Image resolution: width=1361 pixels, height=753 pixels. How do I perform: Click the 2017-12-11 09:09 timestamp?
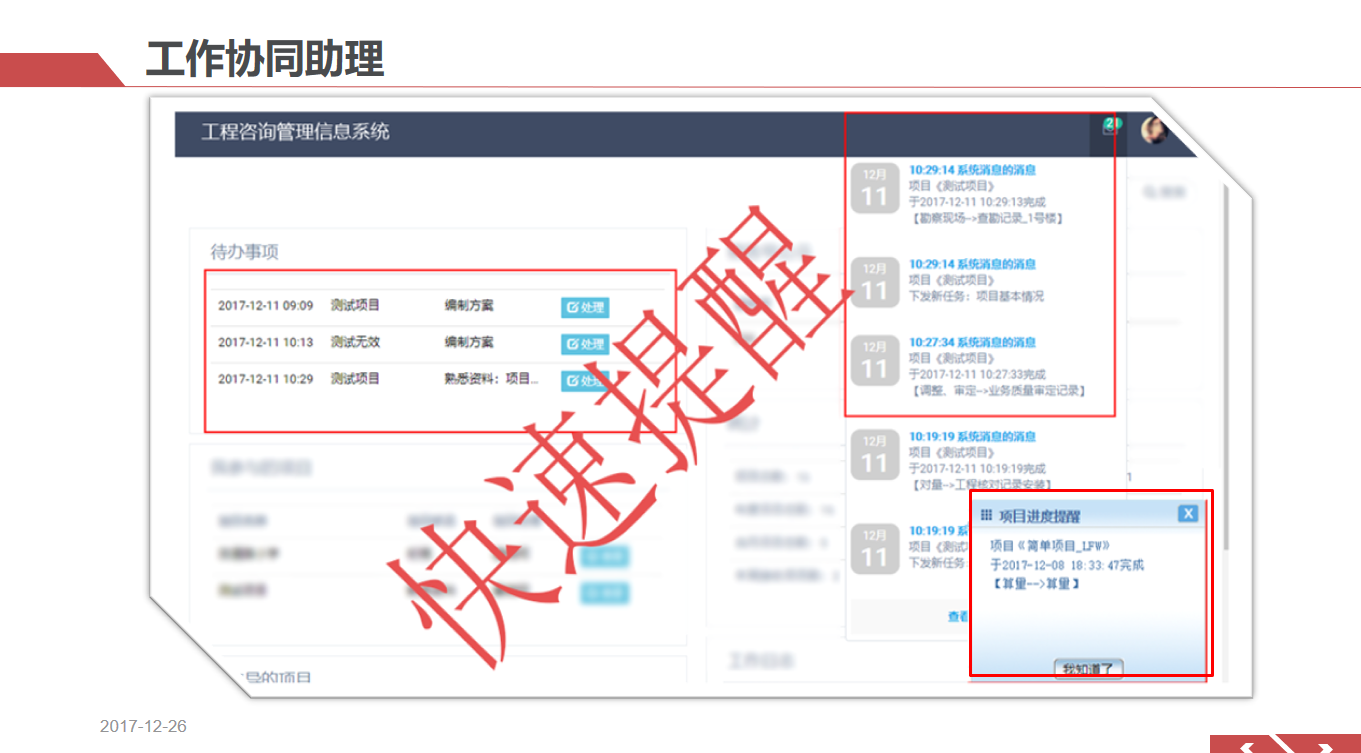point(265,306)
